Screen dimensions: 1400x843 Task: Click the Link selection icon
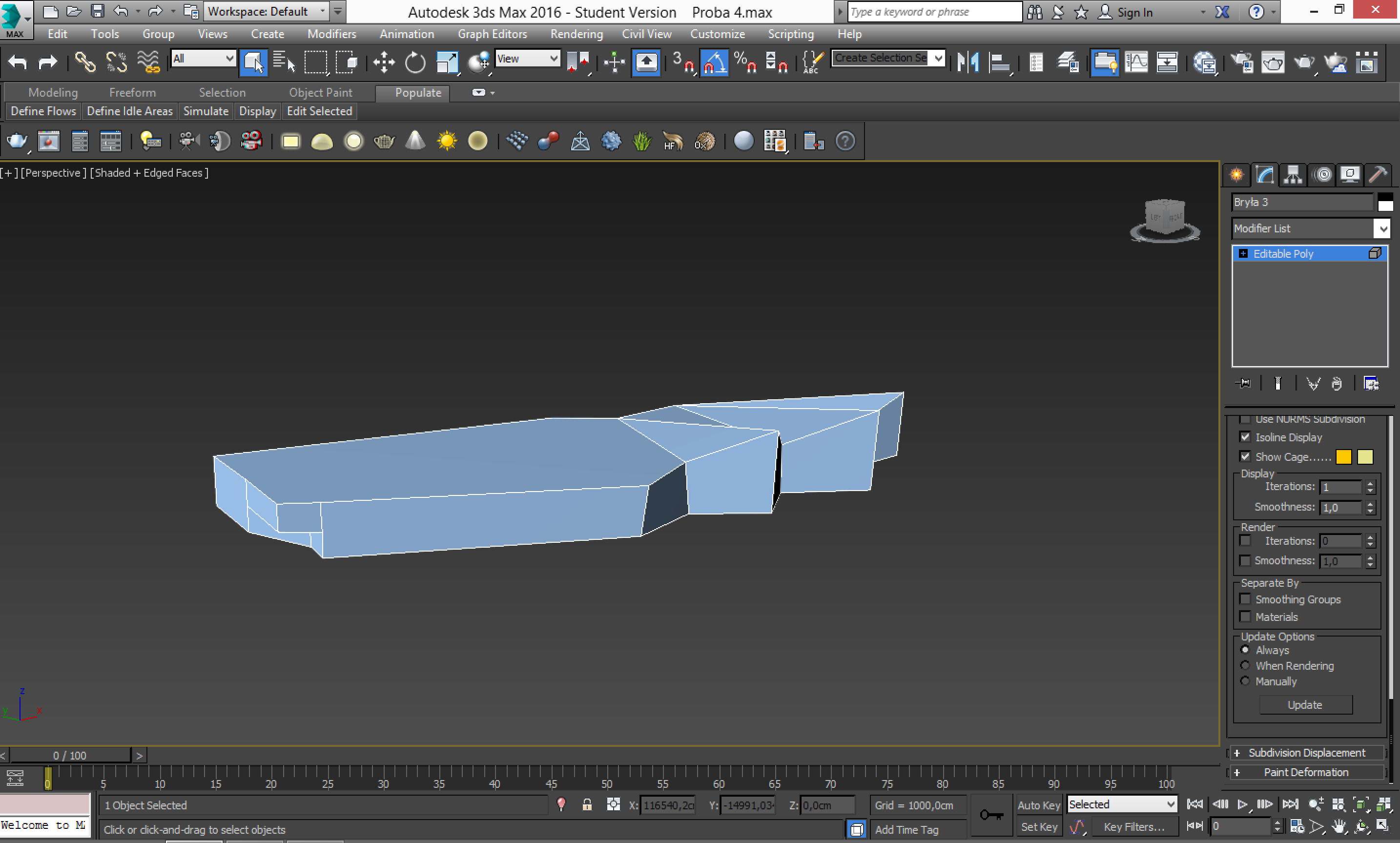85,62
